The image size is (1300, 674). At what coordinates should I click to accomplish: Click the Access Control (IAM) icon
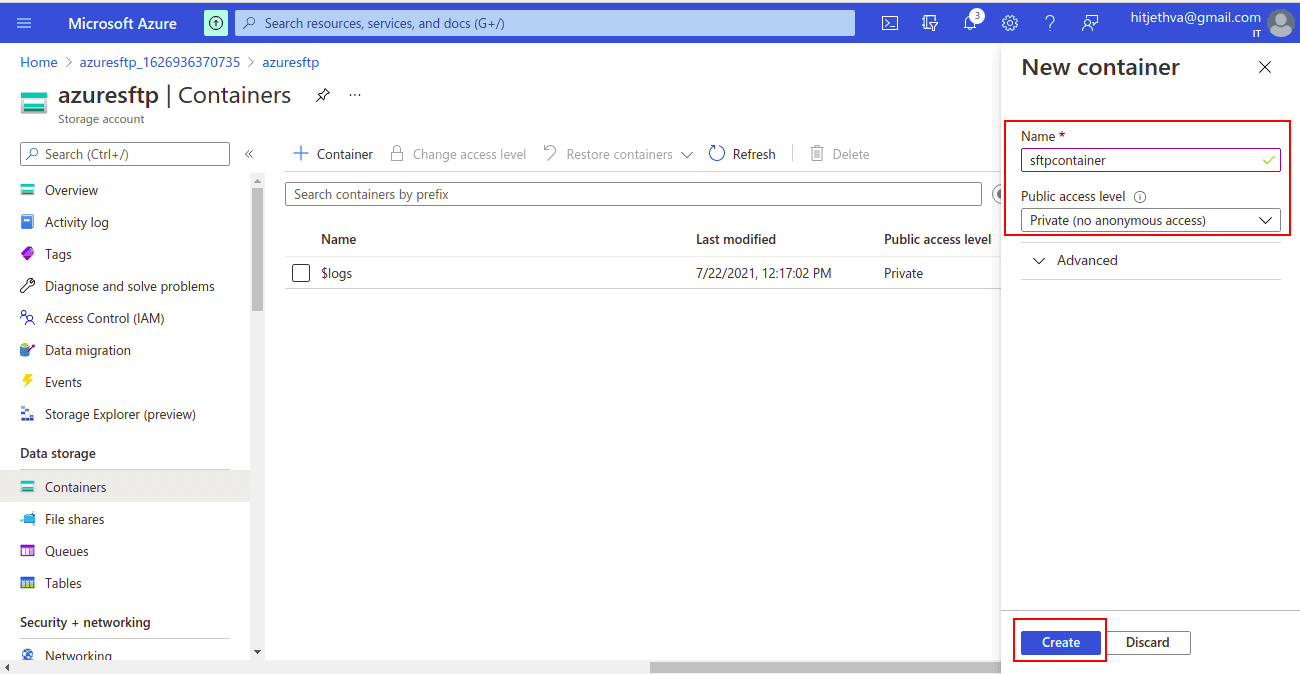point(28,318)
